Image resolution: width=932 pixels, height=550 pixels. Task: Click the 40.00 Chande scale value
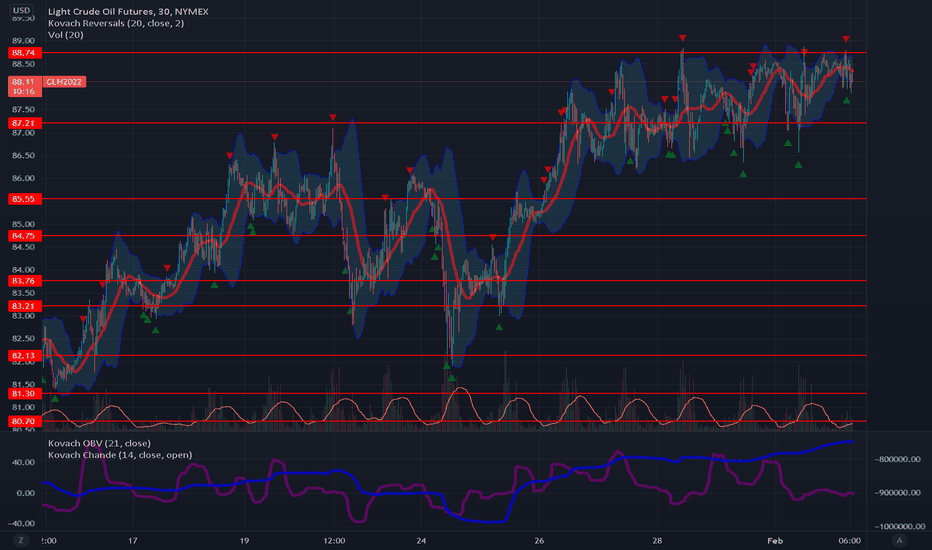pos(23,462)
